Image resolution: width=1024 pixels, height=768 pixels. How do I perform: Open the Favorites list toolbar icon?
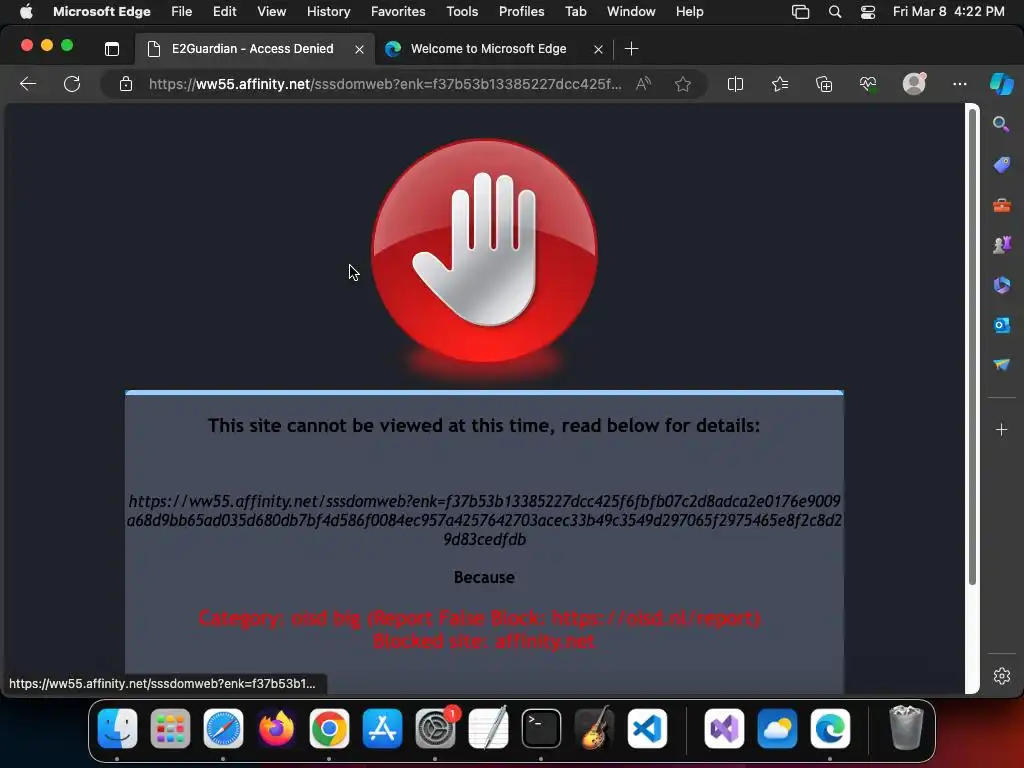780,84
